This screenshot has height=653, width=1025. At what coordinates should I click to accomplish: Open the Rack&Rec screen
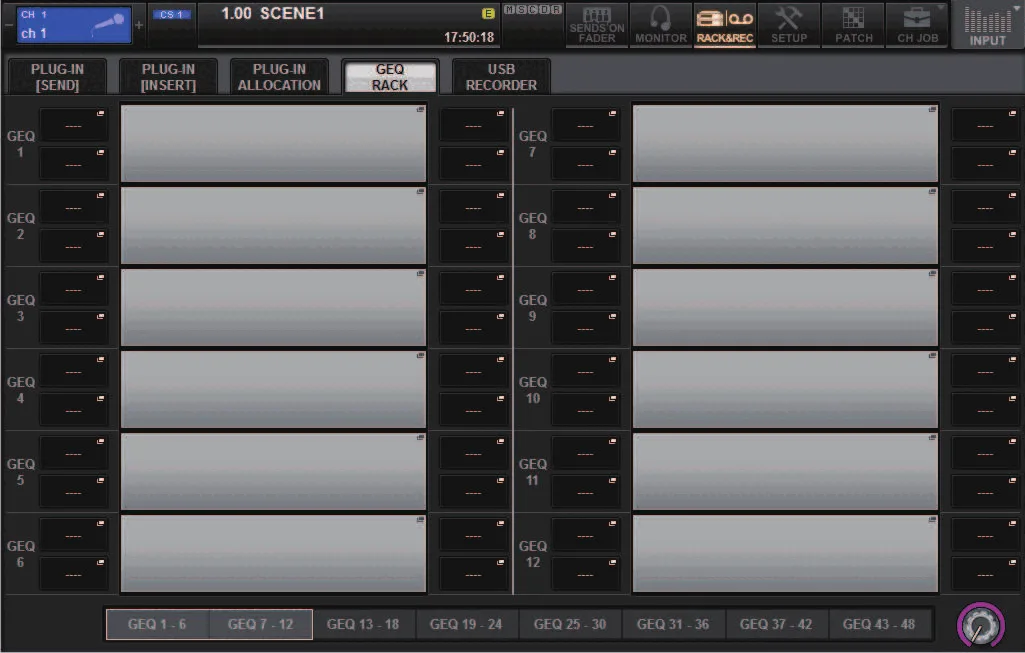tap(724, 25)
